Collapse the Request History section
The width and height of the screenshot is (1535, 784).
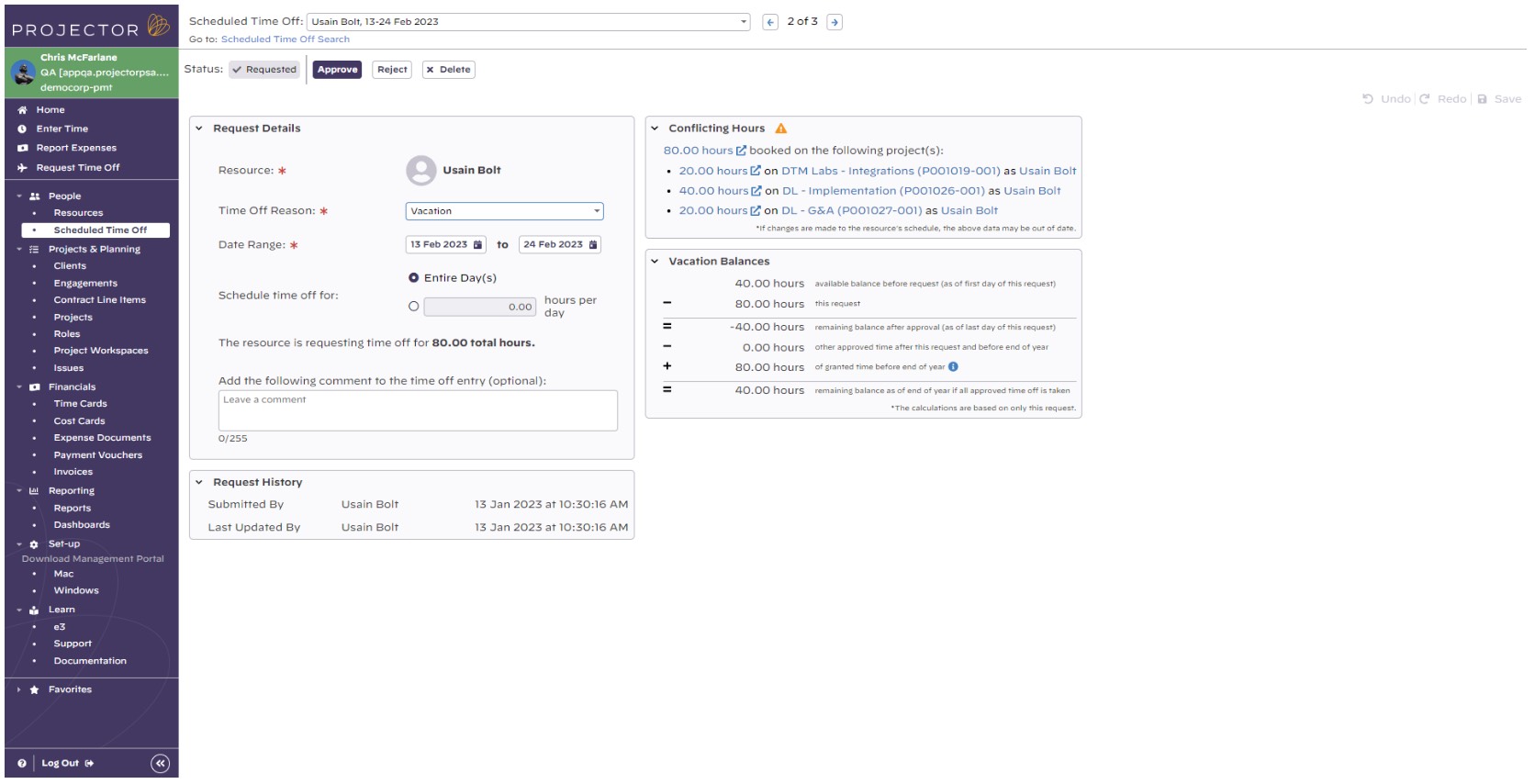[x=199, y=483]
